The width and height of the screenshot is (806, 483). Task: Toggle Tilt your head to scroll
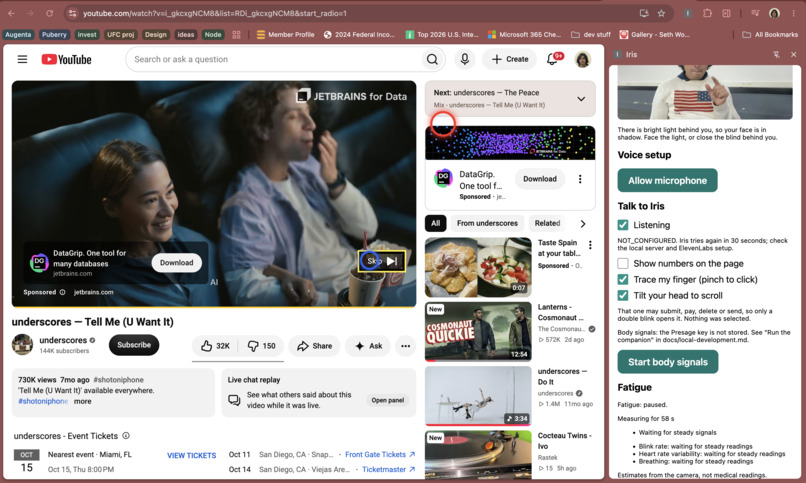click(x=623, y=295)
